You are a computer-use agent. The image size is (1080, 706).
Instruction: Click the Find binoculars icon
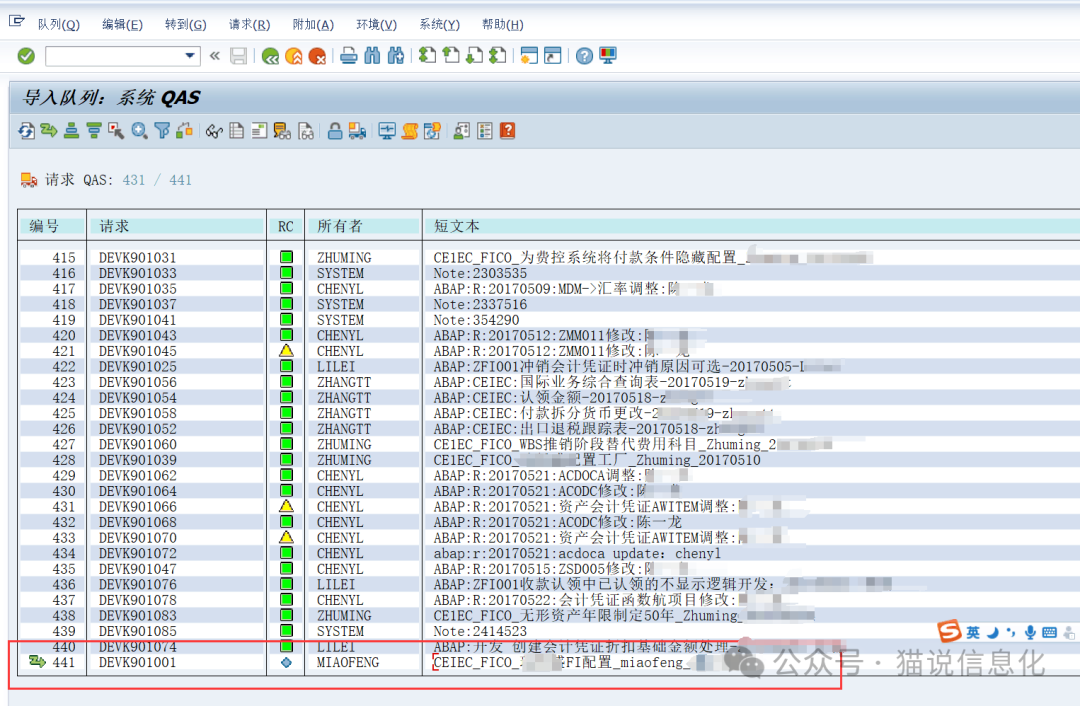click(372, 56)
